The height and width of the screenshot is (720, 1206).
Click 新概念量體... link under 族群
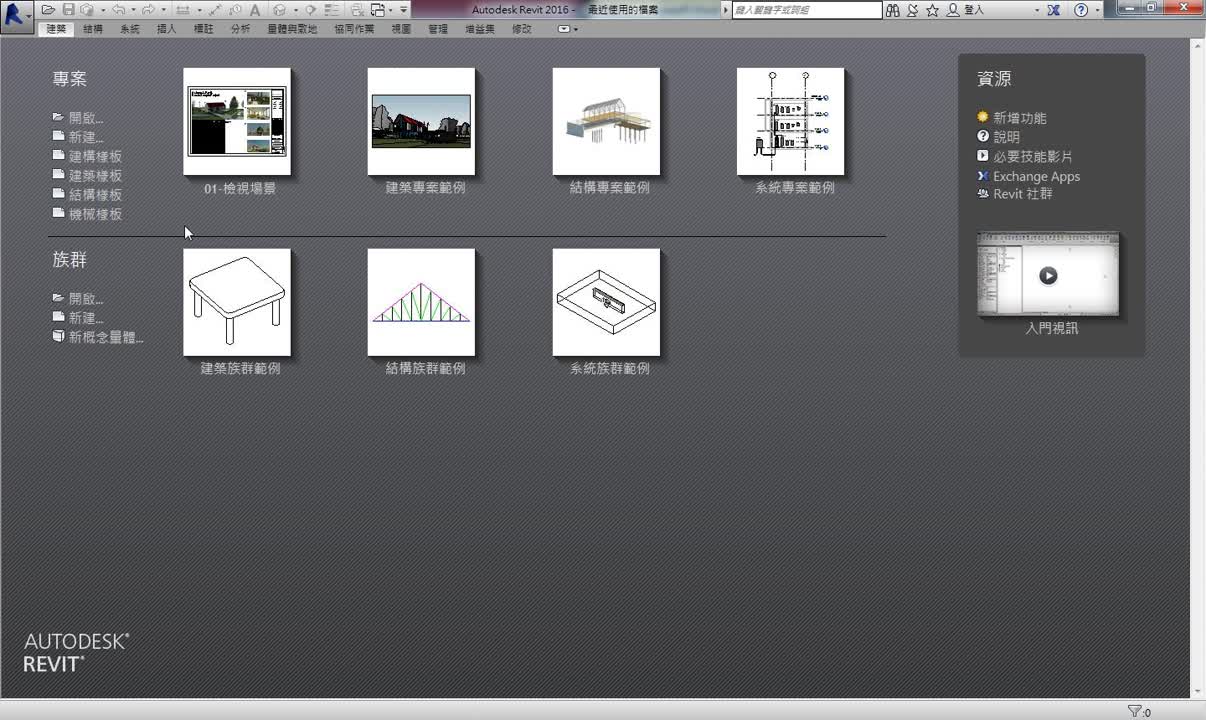(x=105, y=338)
